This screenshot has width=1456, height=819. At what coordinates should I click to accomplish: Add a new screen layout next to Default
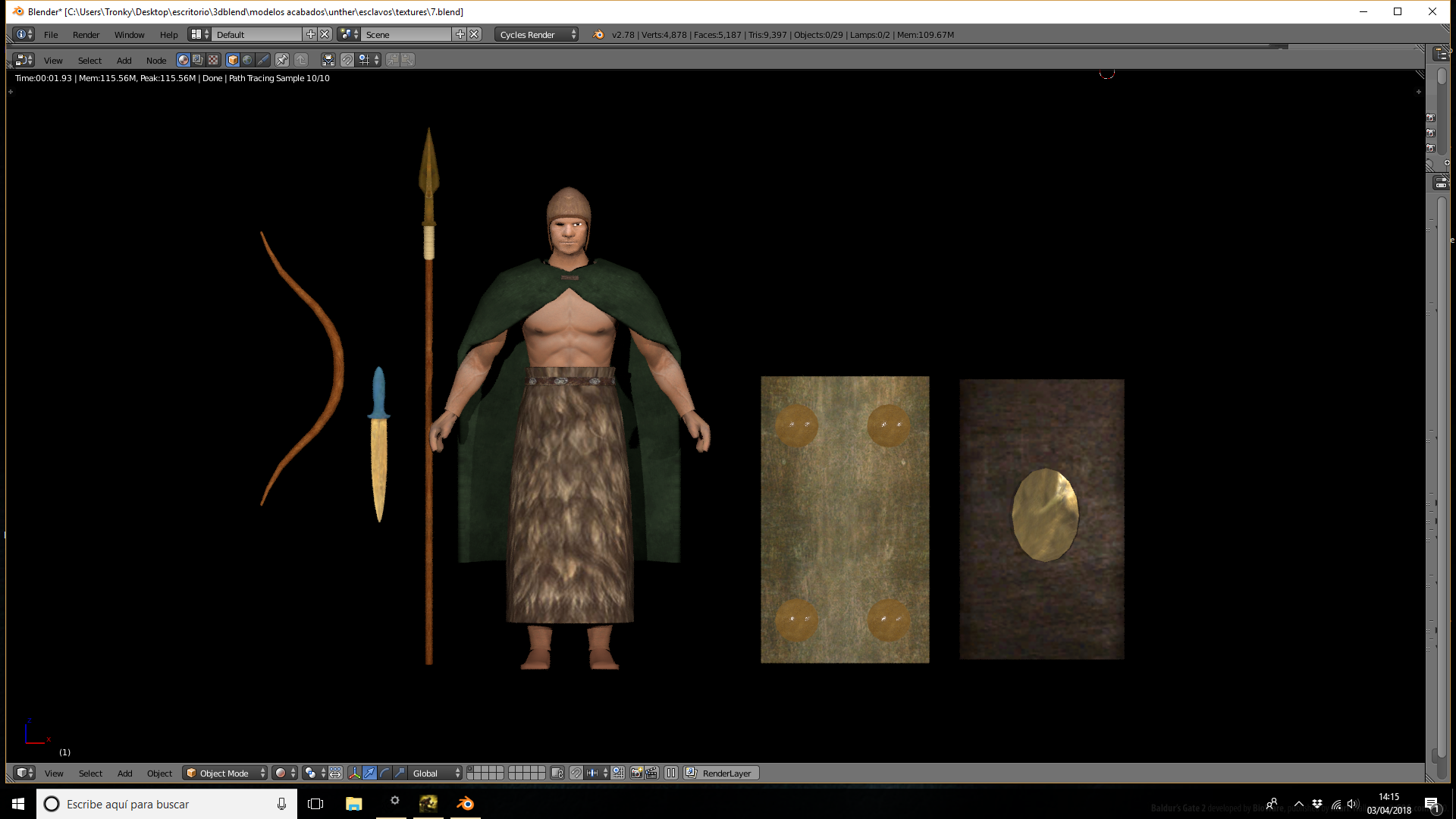point(310,34)
